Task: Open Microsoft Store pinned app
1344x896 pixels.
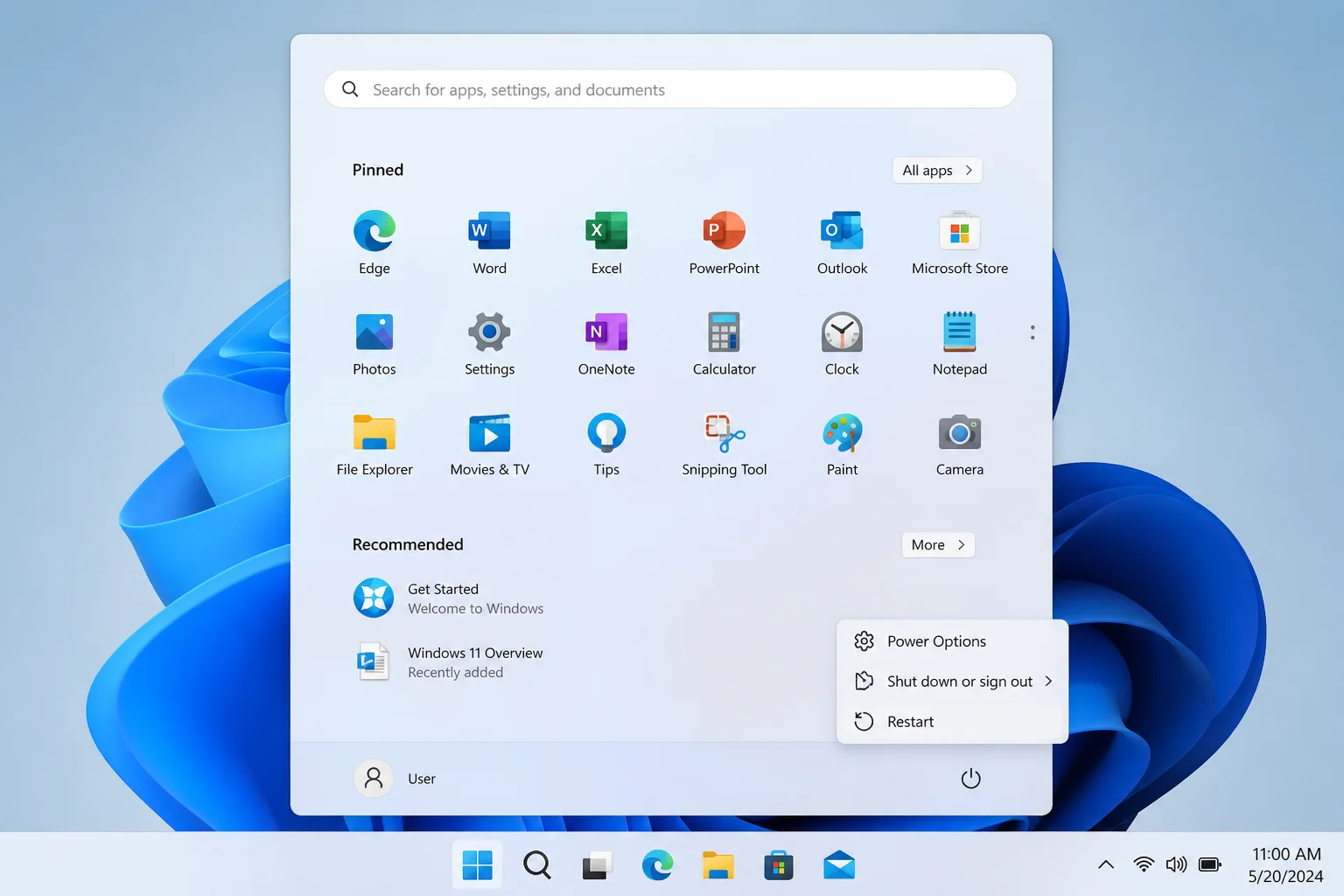Action: (x=960, y=242)
